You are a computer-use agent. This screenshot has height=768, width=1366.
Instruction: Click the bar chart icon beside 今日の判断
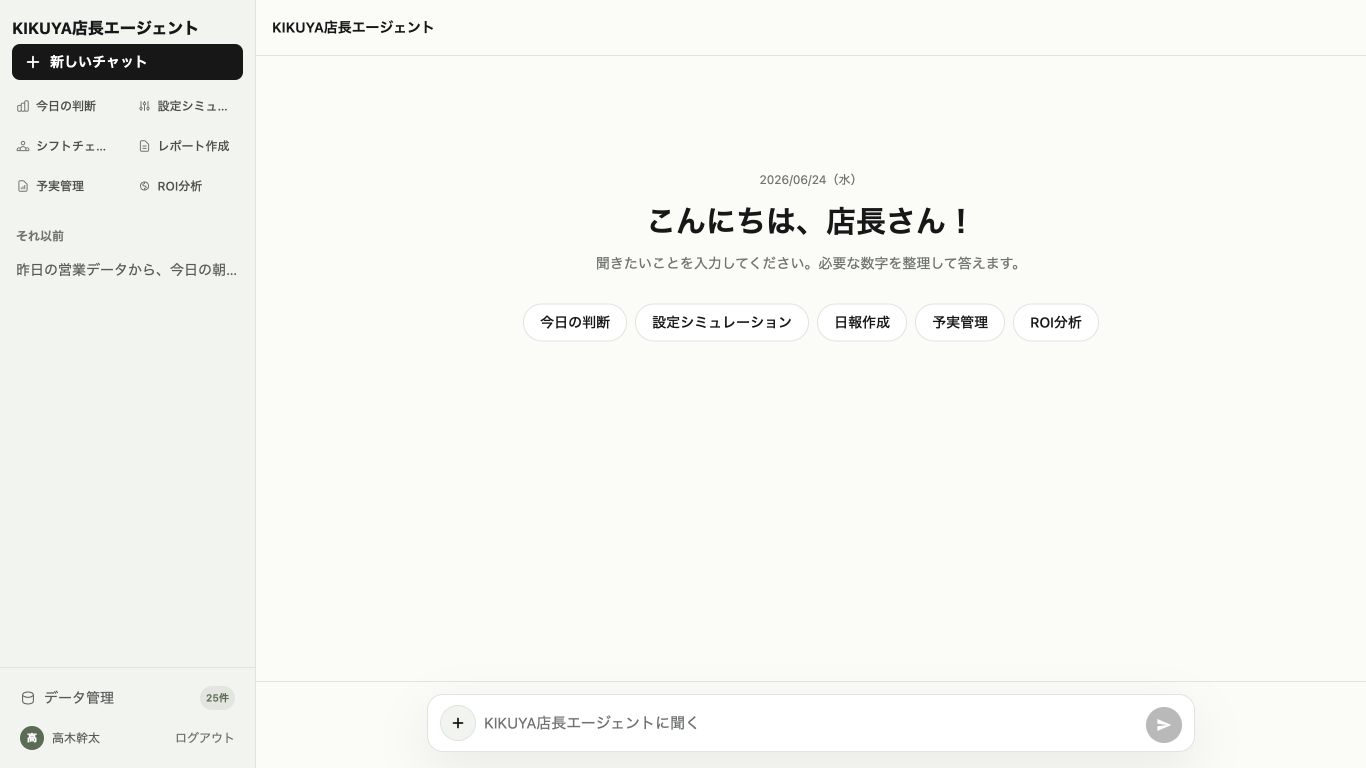[x=23, y=106]
